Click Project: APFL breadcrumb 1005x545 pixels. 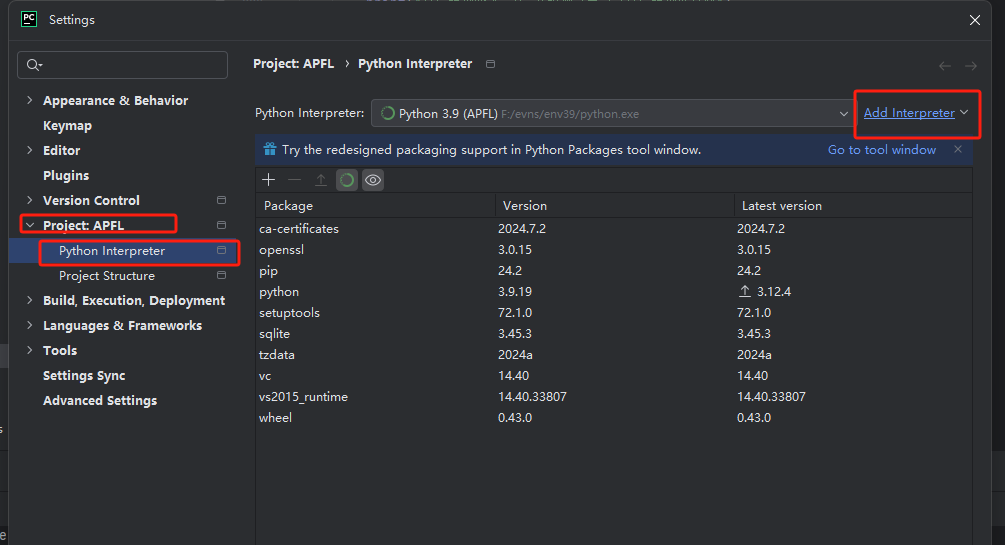[294, 63]
